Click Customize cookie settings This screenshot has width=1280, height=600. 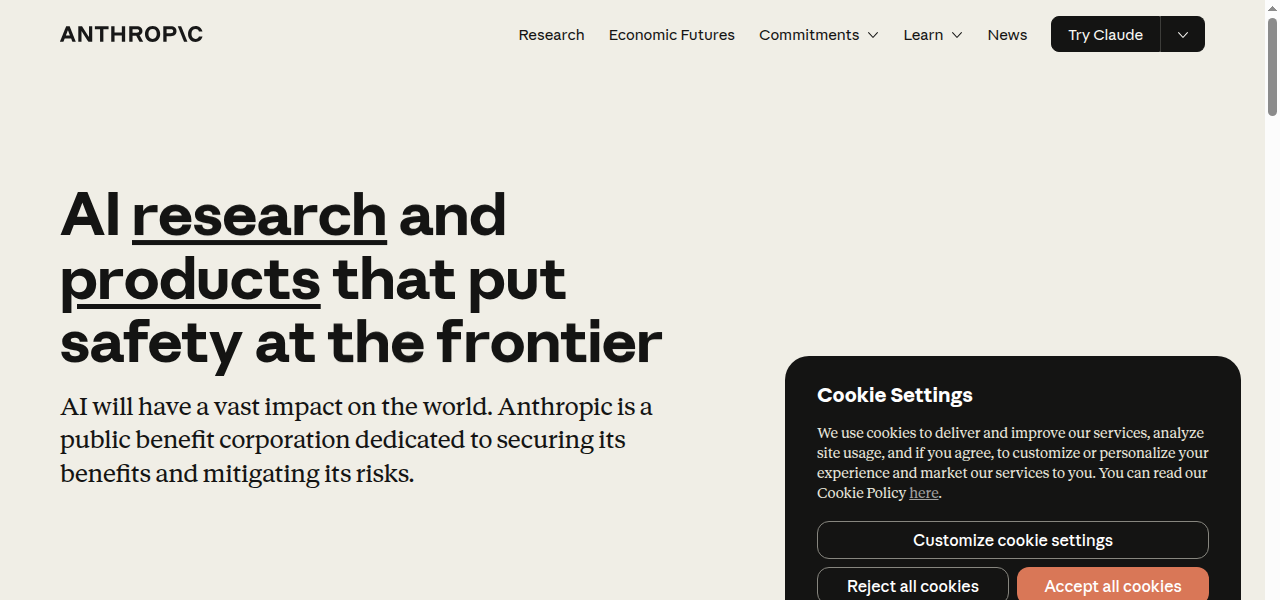pyautogui.click(x=1012, y=540)
